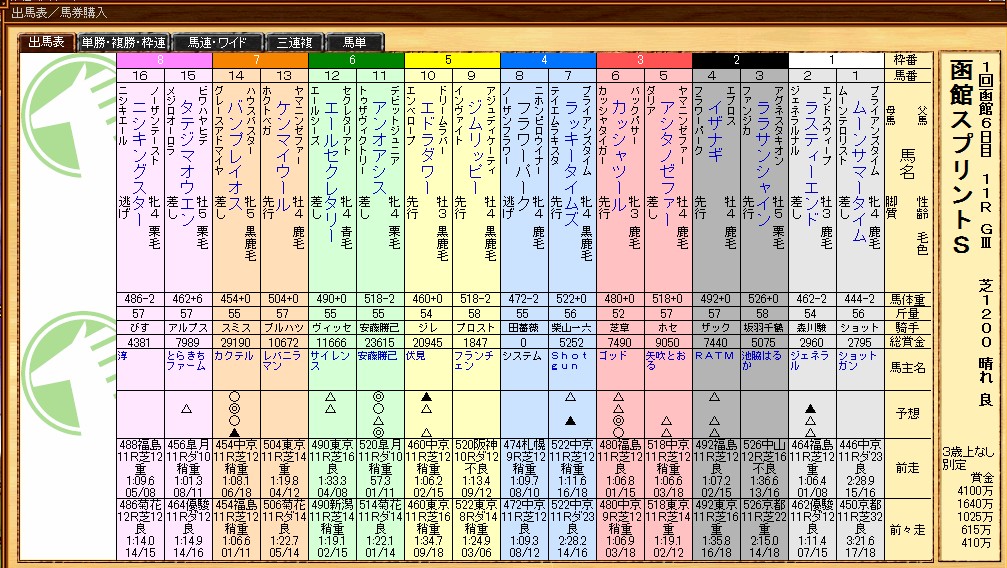Open the 三連複 betting tab
Screen dimensions: 1007x568
coord(295,42)
